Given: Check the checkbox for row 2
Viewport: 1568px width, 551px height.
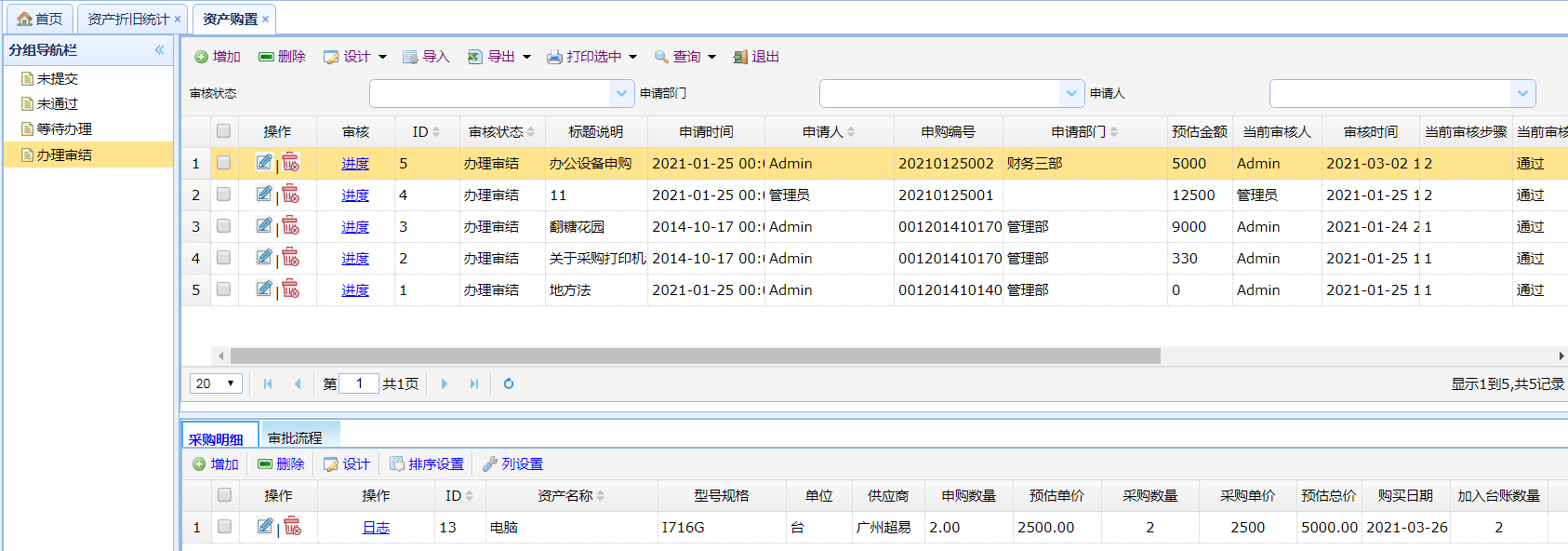Looking at the screenshot, I should 223,195.
